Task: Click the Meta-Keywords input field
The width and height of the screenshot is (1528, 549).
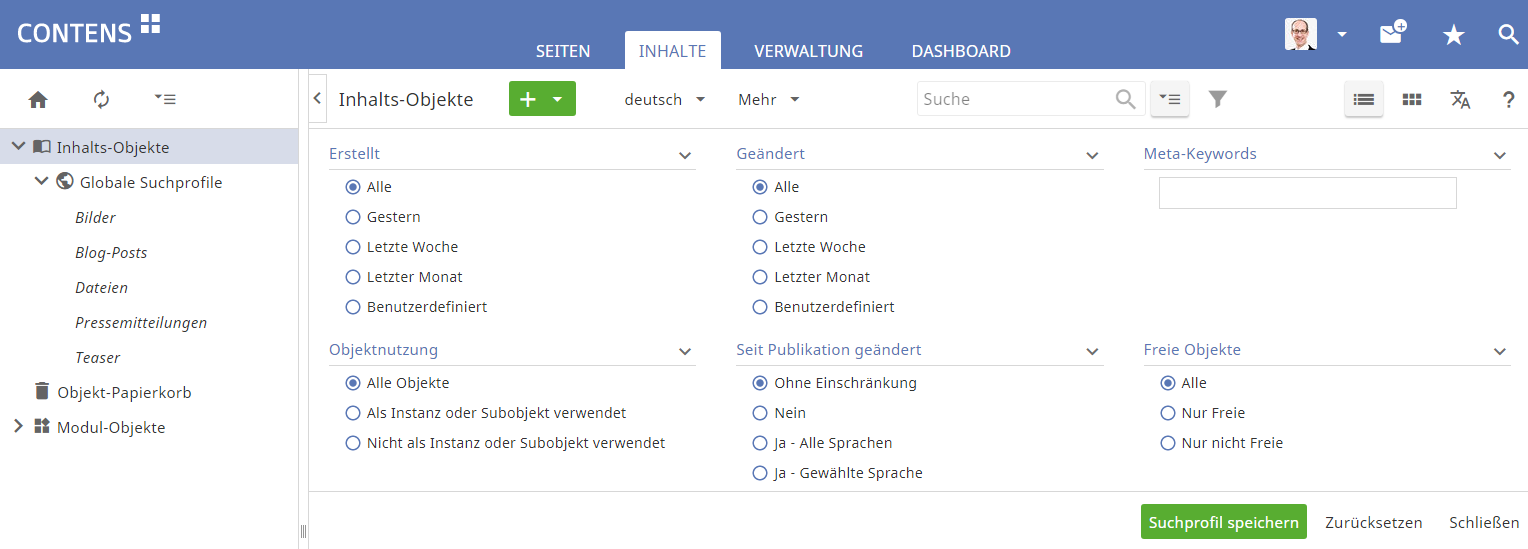Action: pos(1307,193)
